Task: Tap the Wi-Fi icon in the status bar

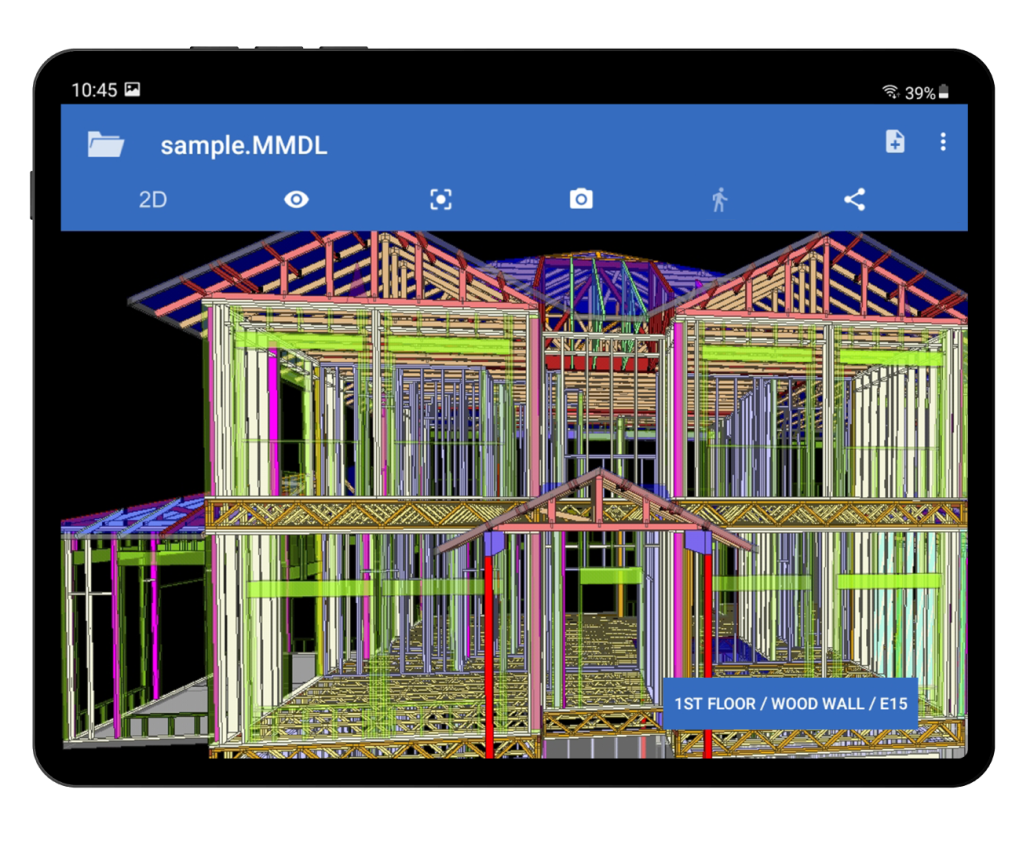Action: point(889,92)
